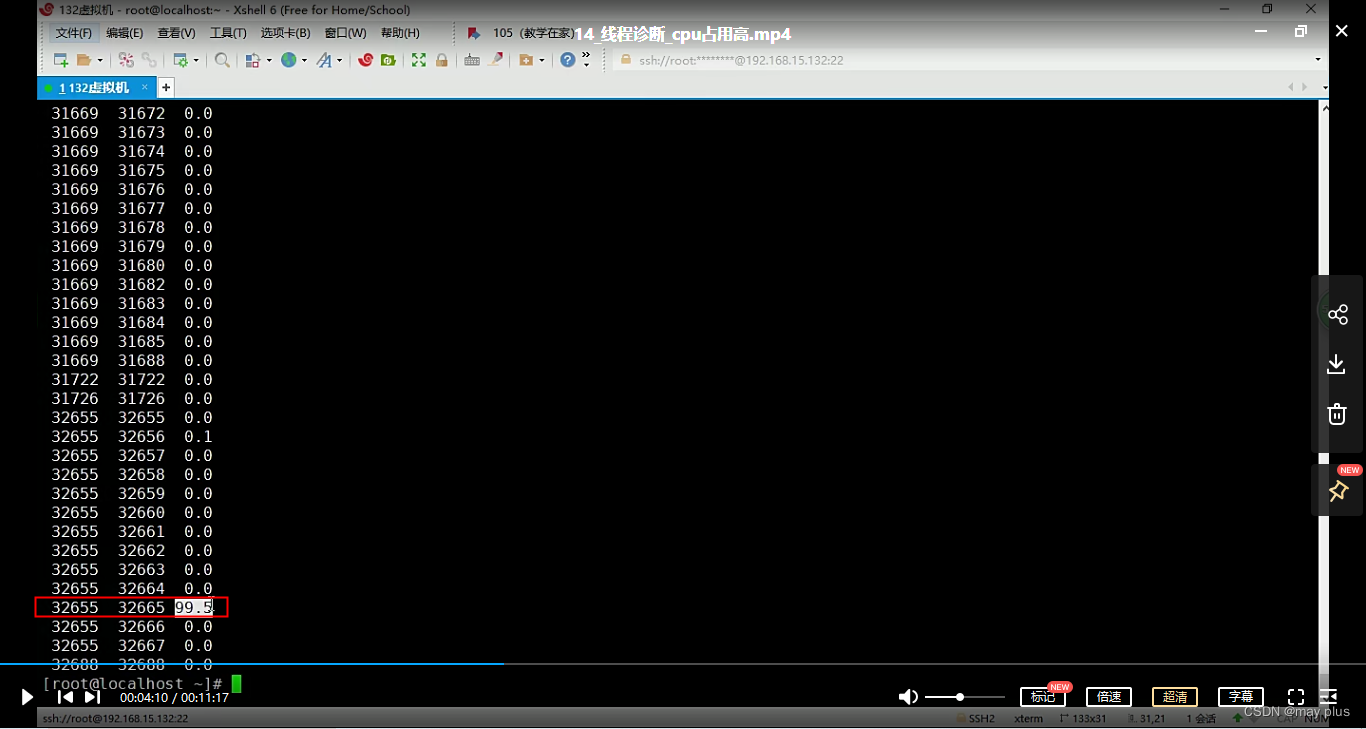
Task: Play the video with the play button
Action: 27,697
